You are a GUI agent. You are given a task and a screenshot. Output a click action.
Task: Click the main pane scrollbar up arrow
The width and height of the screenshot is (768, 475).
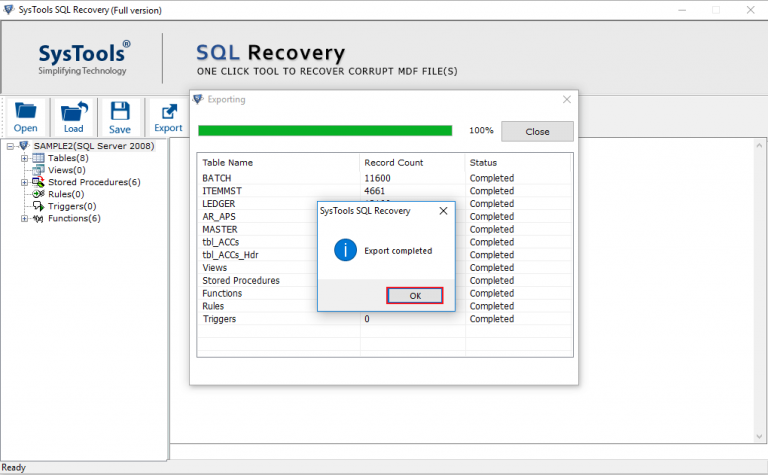759,145
